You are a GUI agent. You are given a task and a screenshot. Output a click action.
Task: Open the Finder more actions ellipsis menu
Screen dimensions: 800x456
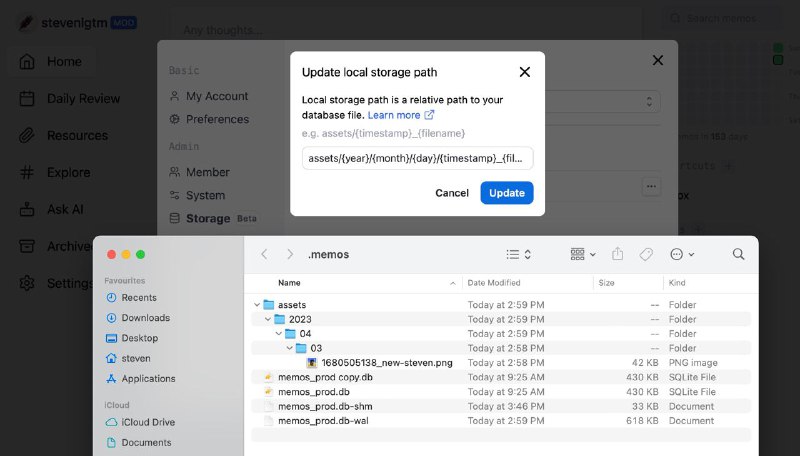682,255
